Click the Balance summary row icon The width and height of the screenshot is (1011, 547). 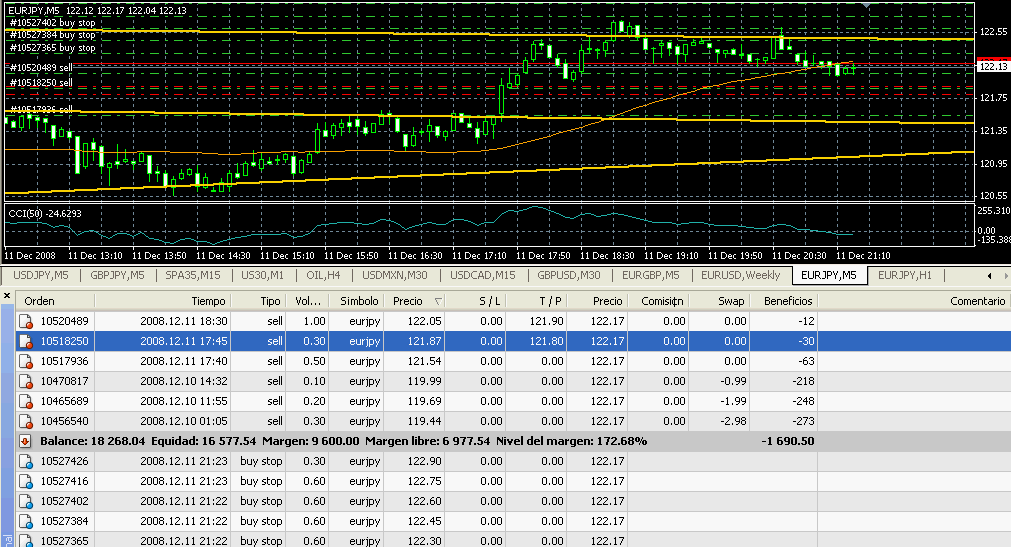pos(27,441)
